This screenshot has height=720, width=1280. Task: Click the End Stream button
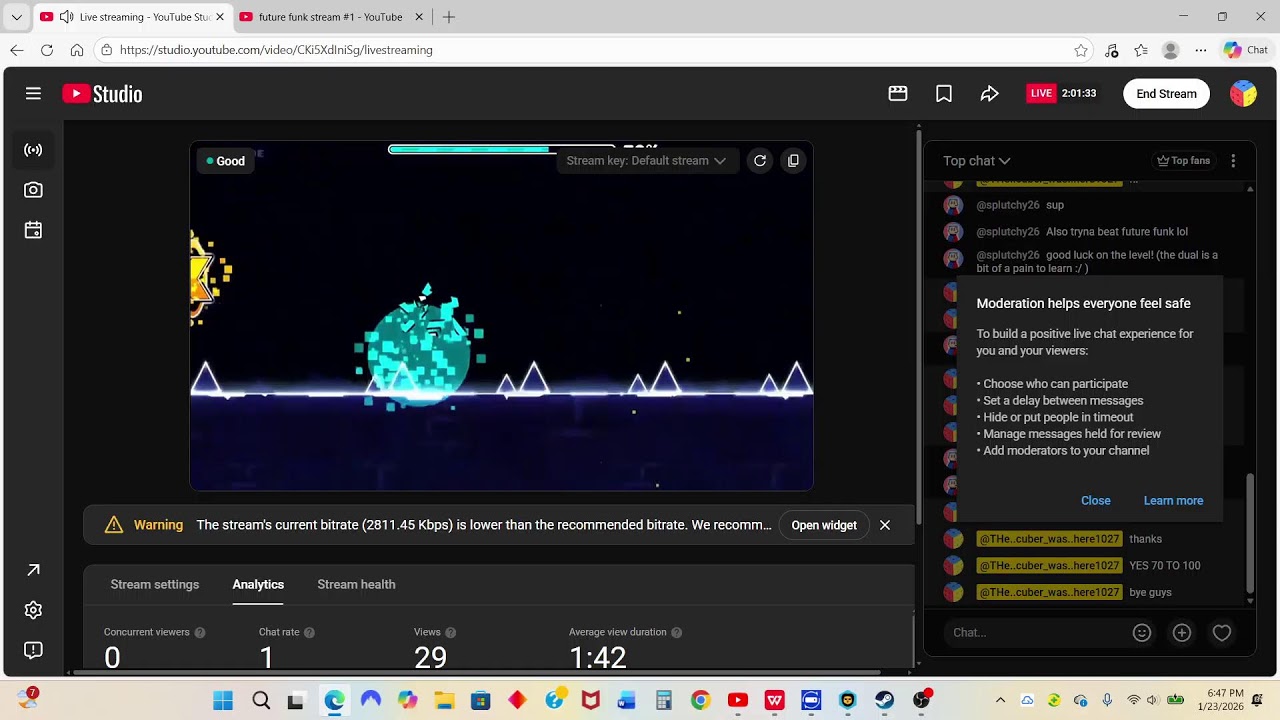[x=1166, y=93]
